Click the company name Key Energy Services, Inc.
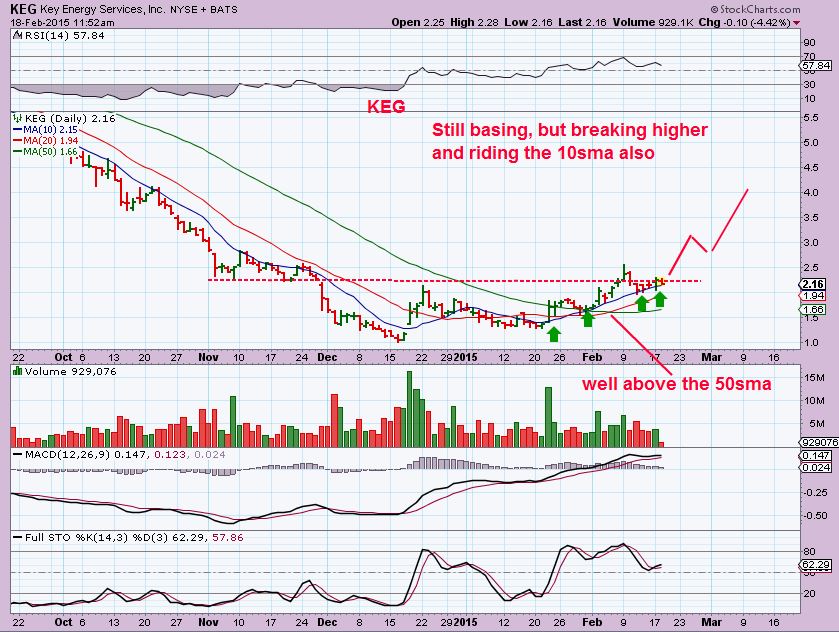The width and height of the screenshot is (839, 632). pos(104,9)
